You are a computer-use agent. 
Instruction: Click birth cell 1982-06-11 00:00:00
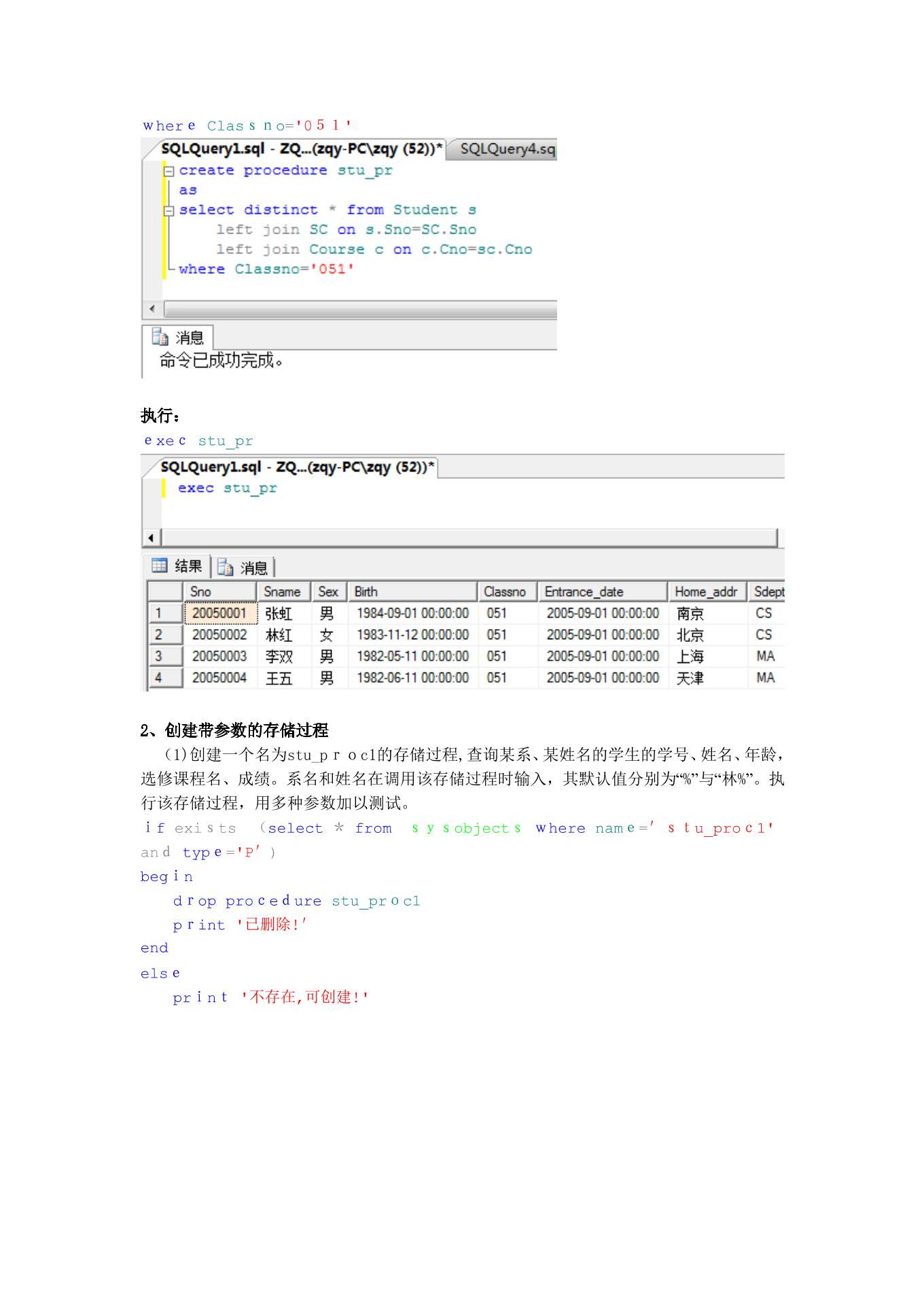click(x=413, y=678)
